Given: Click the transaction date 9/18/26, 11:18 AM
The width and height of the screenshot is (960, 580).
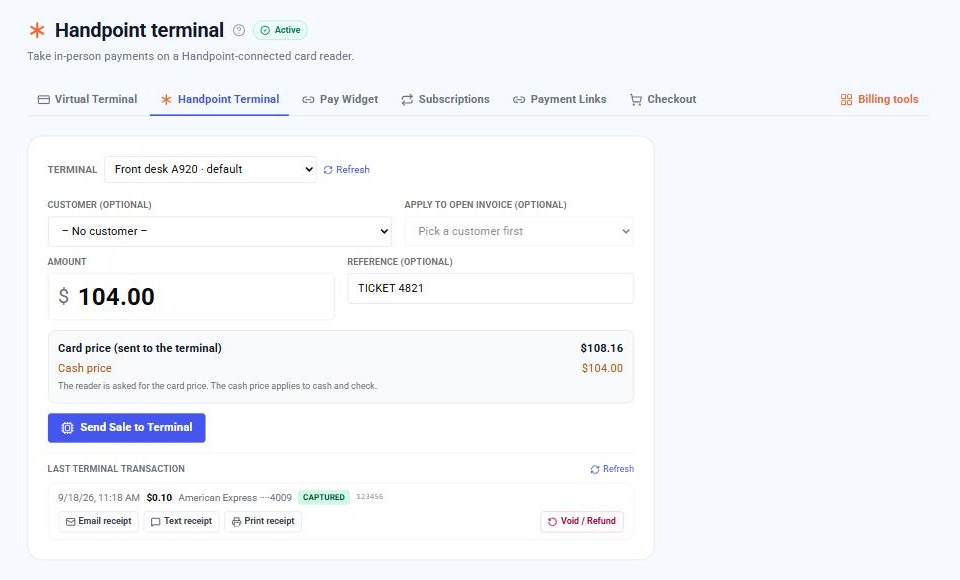Looking at the screenshot, I should [x=99, y=498].
